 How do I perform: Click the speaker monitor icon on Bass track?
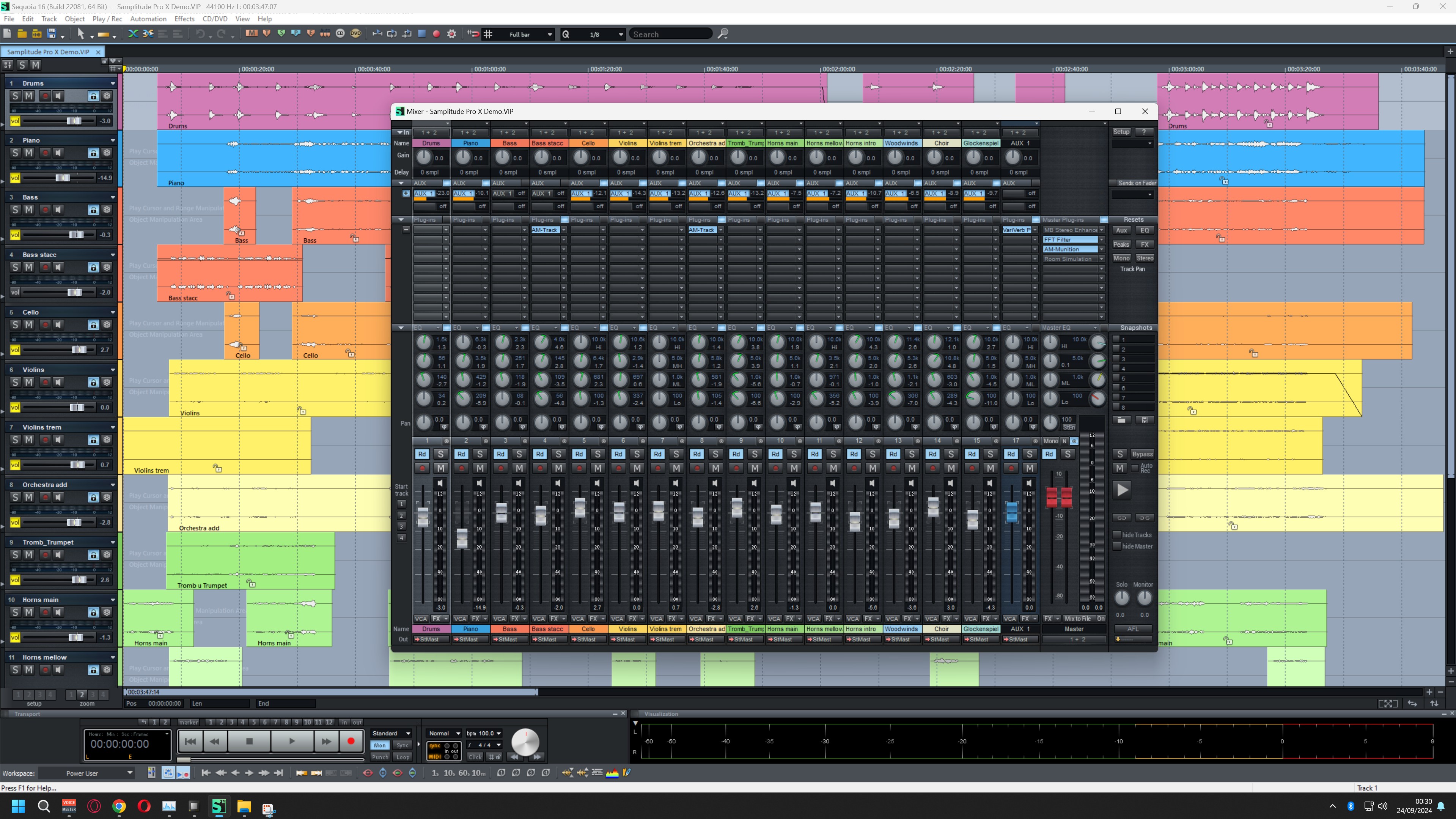[58, 210]
